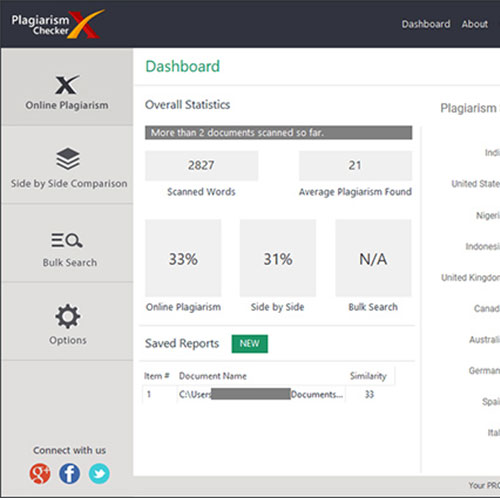Image resolution: width=500 pixels, height=500 pixels.
Task: Click the green NEW button
Action: coord(250,344)
